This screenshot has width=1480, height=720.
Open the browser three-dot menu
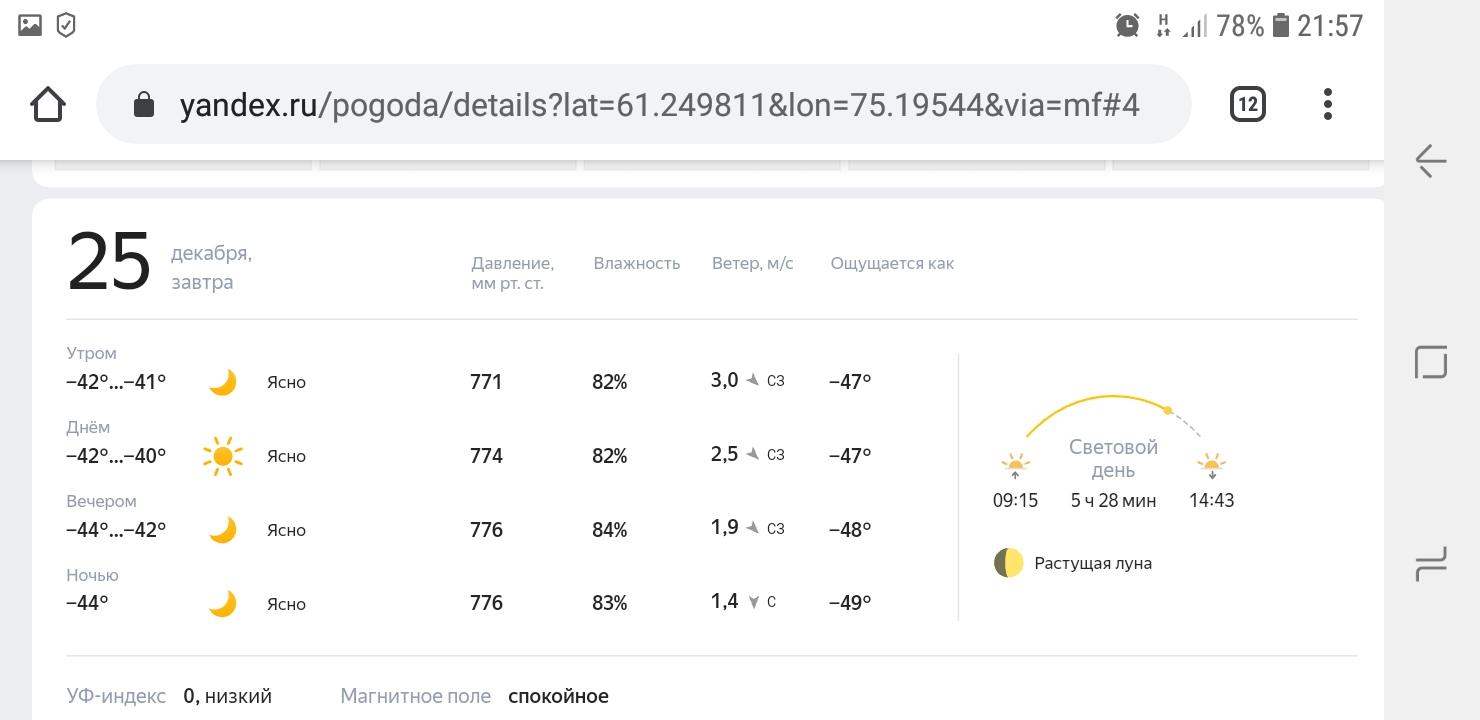1327,104
